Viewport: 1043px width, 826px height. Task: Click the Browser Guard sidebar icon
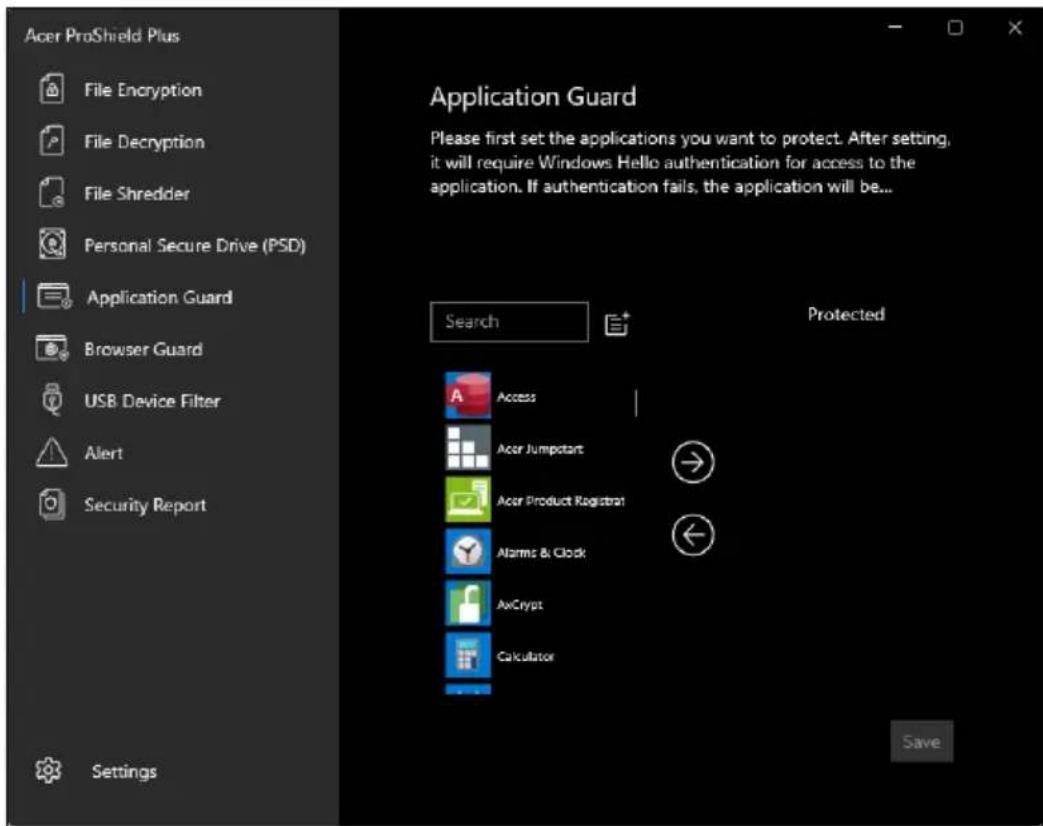point(52,348)
